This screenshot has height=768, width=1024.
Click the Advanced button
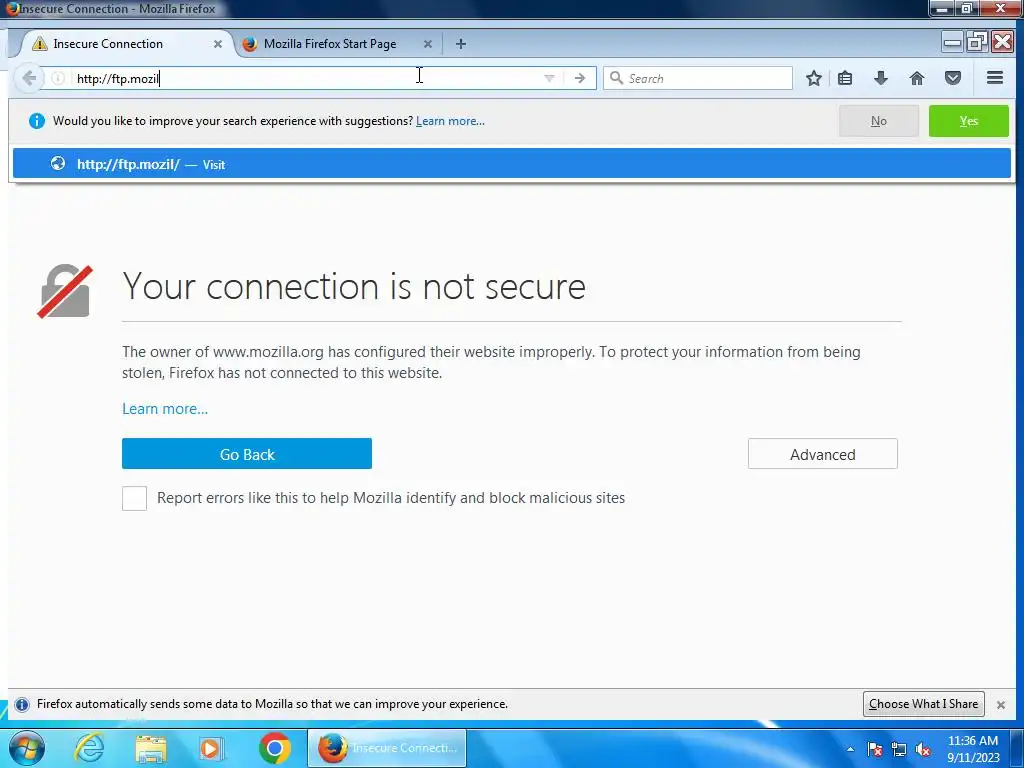tap(823, 454)
